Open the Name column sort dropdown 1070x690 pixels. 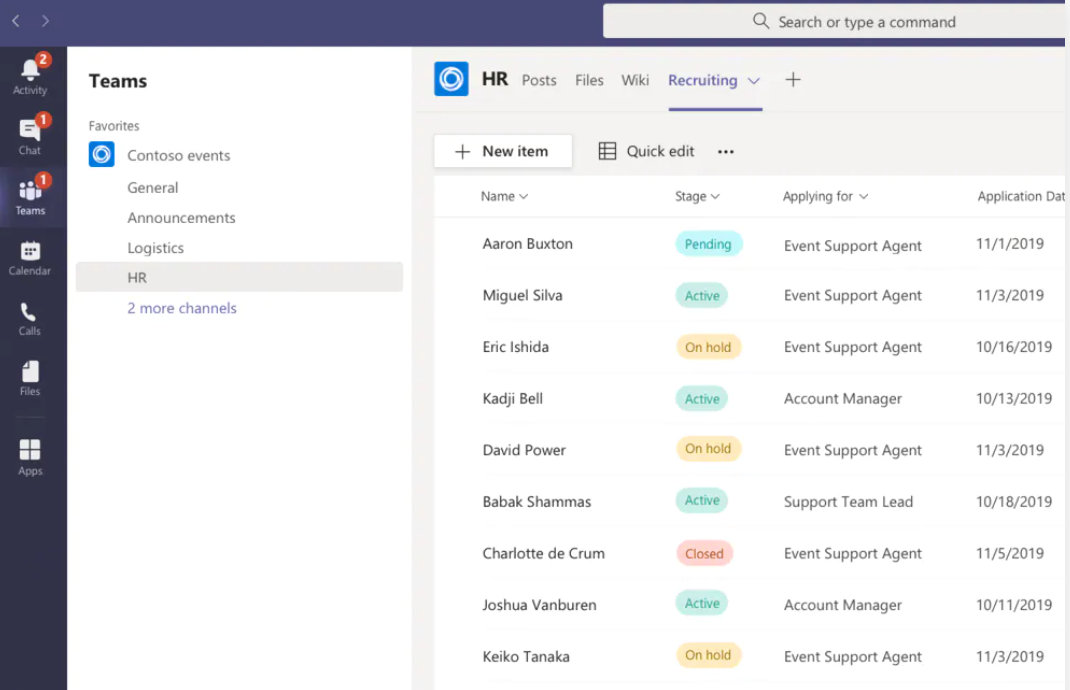click(x=521, y=196)
